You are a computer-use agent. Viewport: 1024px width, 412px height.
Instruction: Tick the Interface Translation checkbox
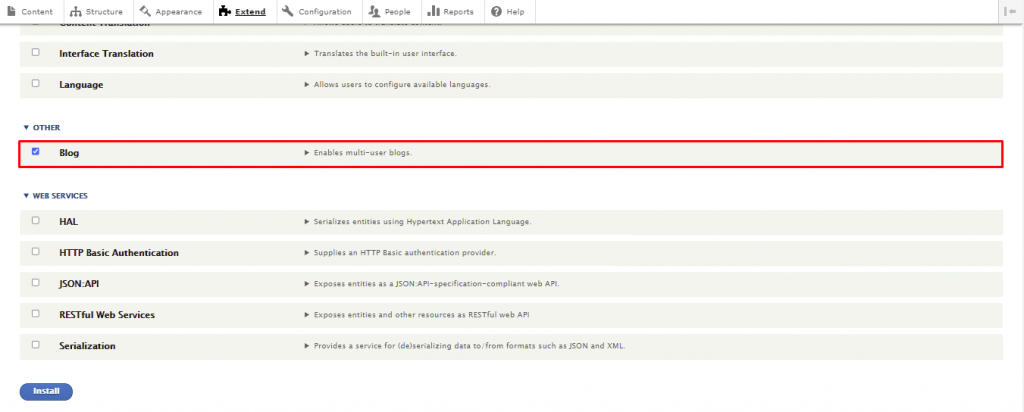point(36,52)
